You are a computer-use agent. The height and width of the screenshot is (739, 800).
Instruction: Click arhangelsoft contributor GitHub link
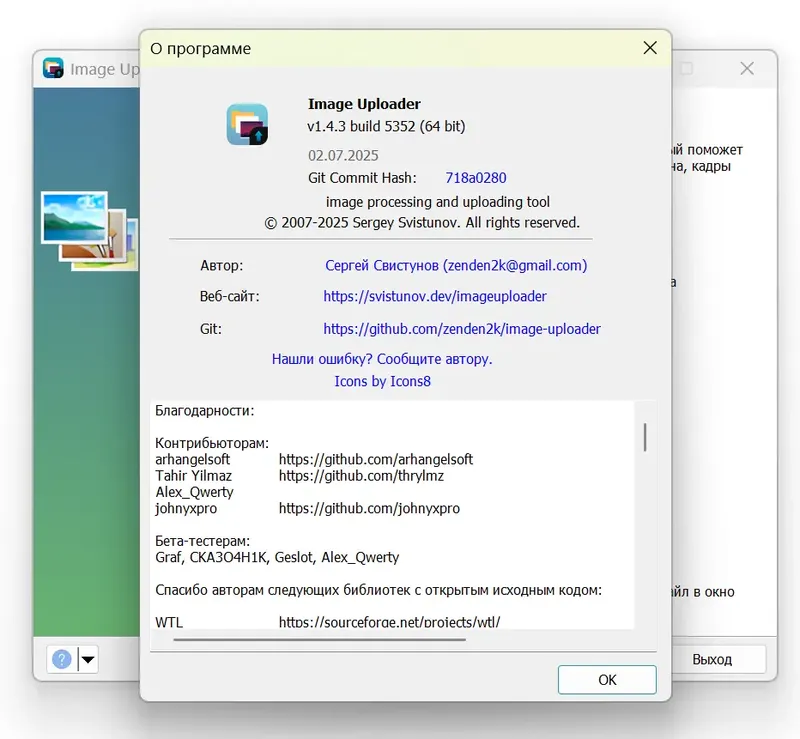coord(377,459)
